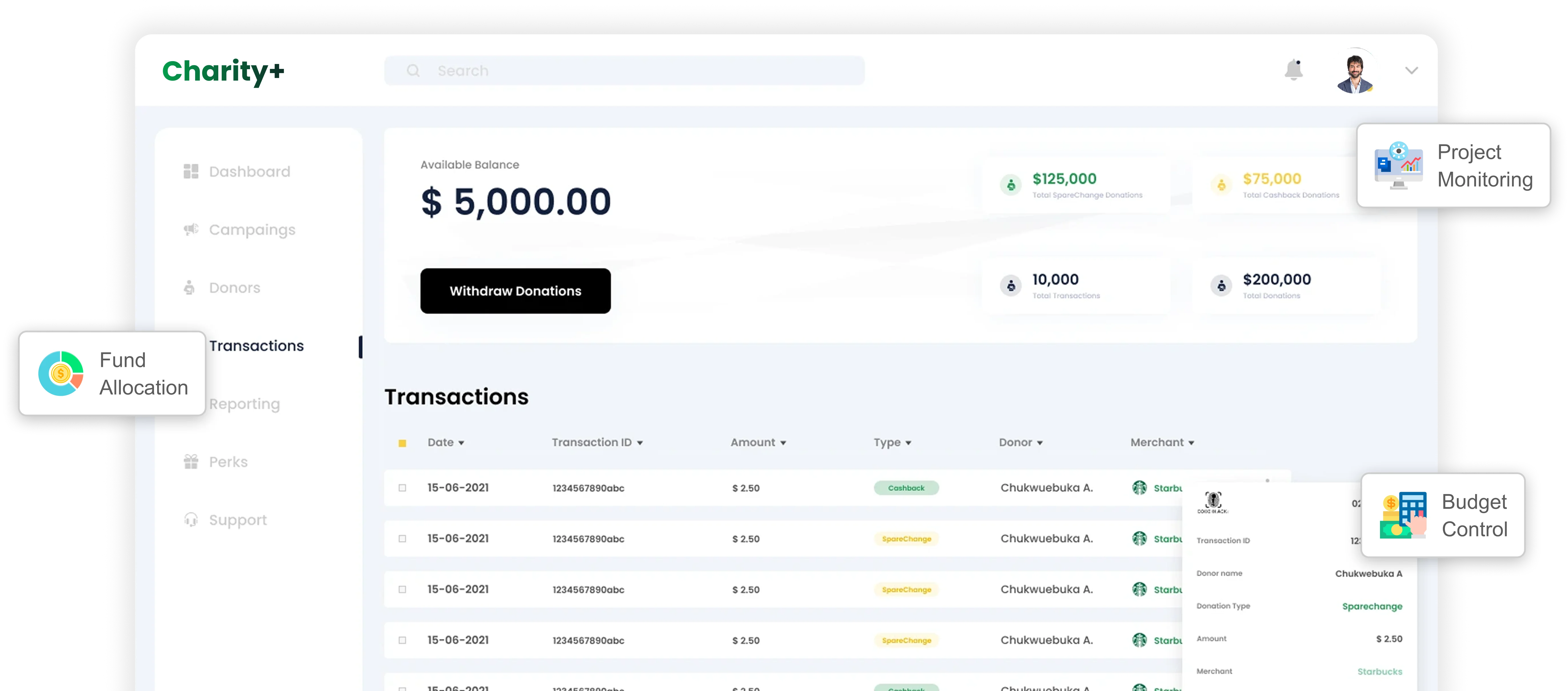Open Perks using the gift icon

coord(191,462)
